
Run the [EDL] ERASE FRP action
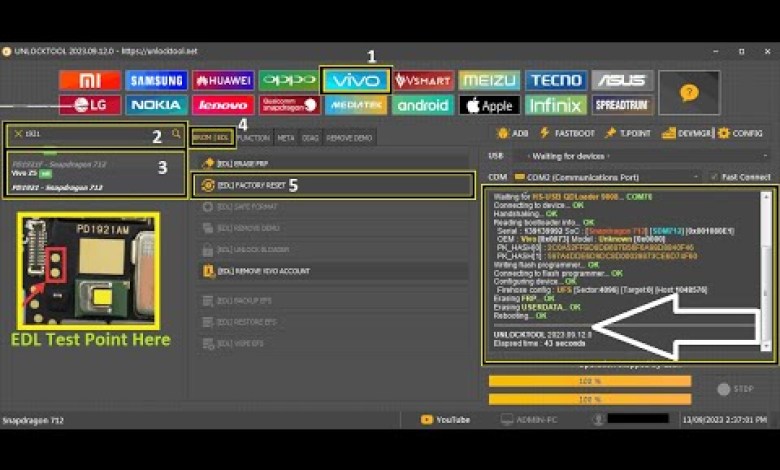tap(333, 163)
